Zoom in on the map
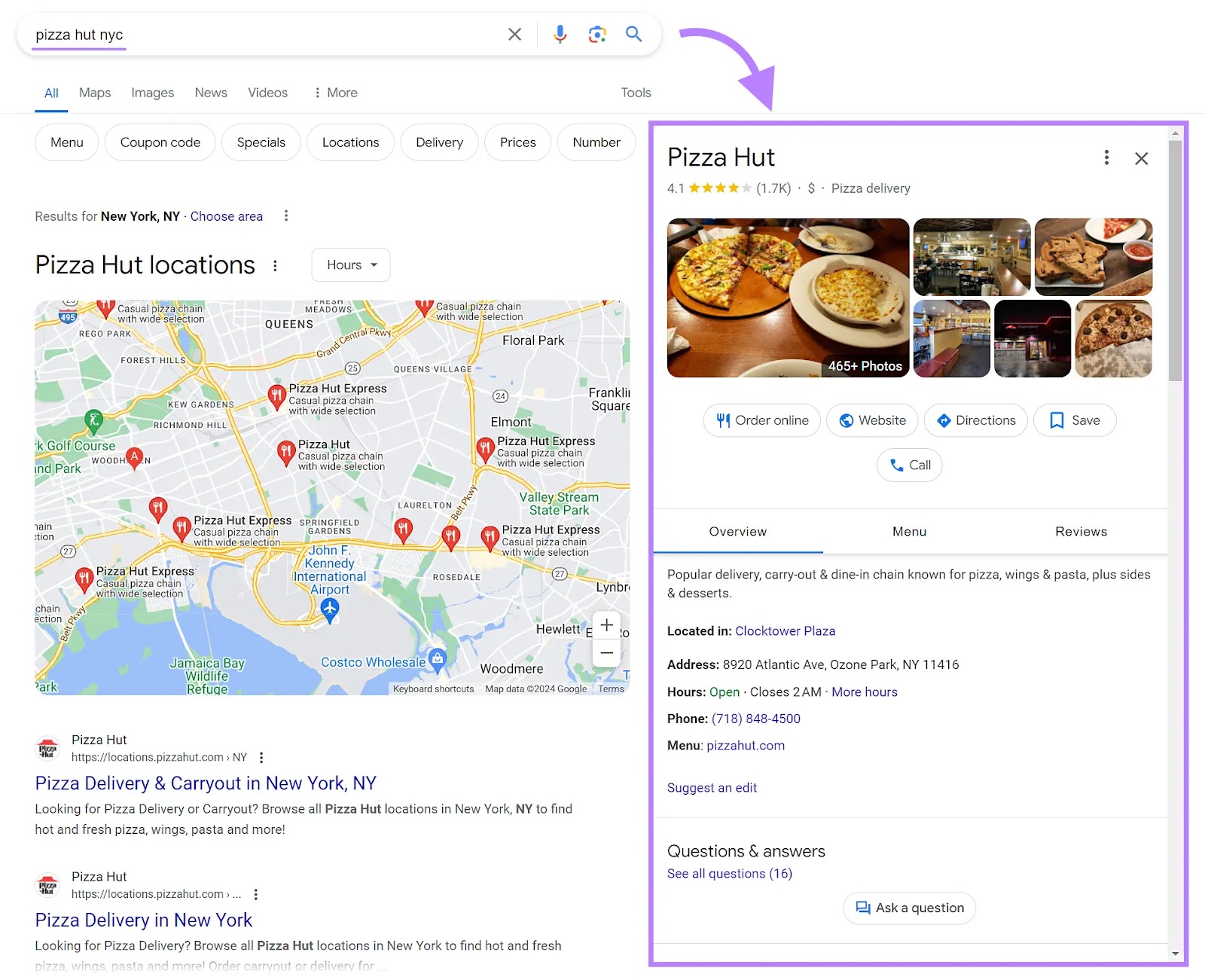1205x980 pixels. coord(606,624)
